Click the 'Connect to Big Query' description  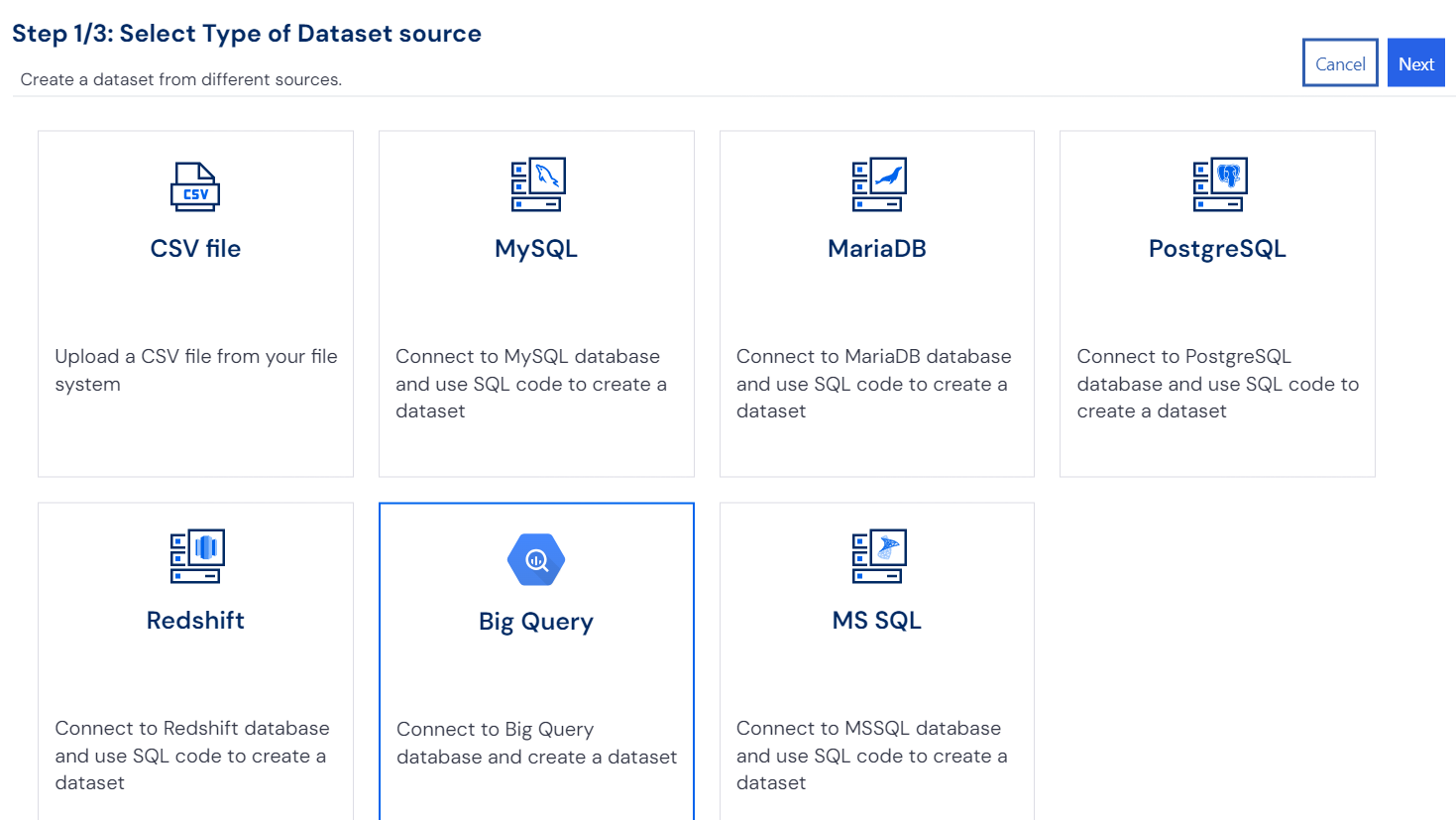(536, 743)
